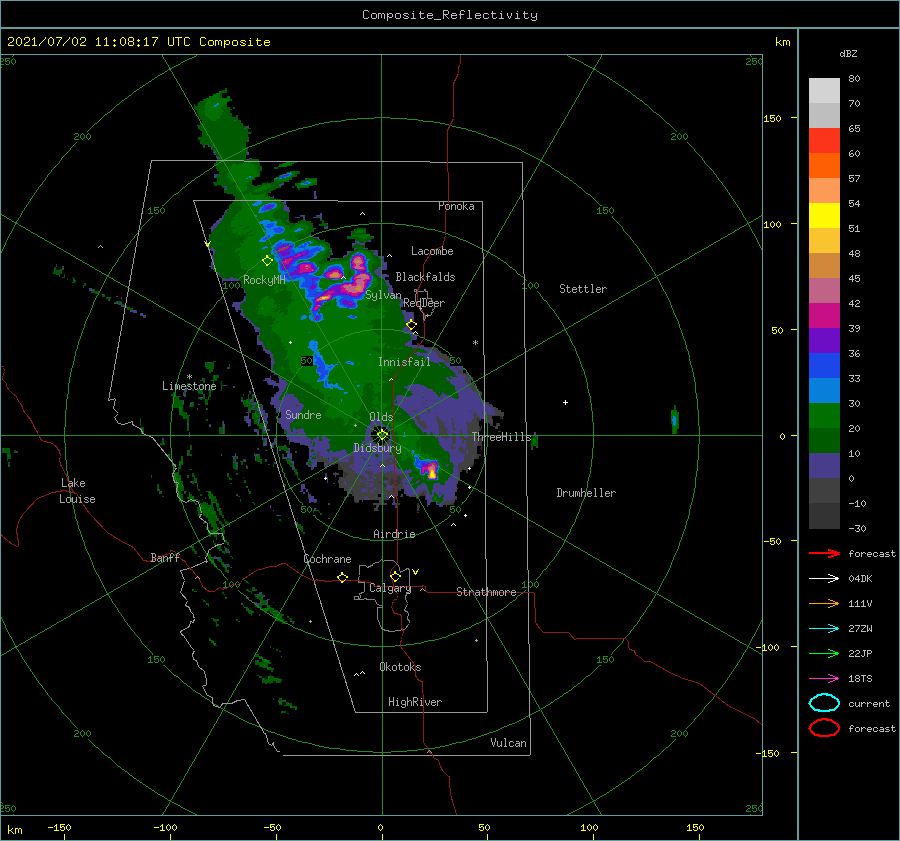Click the Strathmore label
The height and width of the screenshot is (841, 900).
[x=486, y=592]
